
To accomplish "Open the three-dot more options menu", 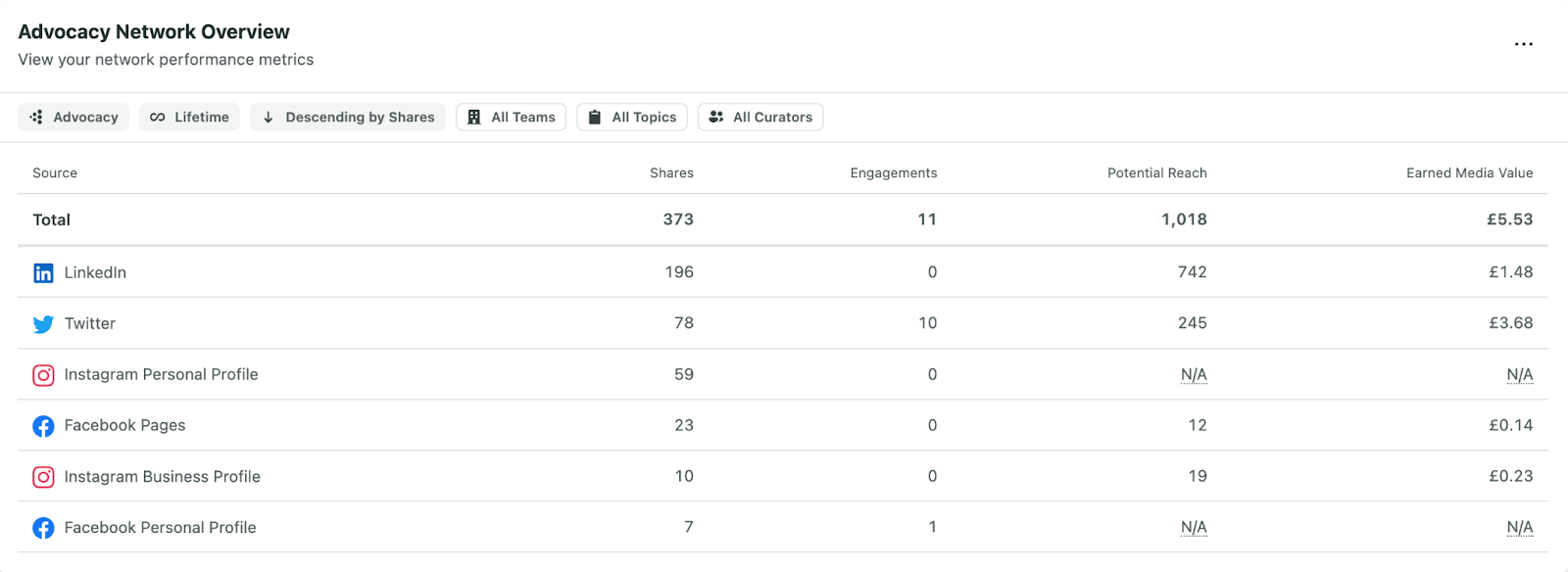I will pyautogui.click(x=1523, y=44).
